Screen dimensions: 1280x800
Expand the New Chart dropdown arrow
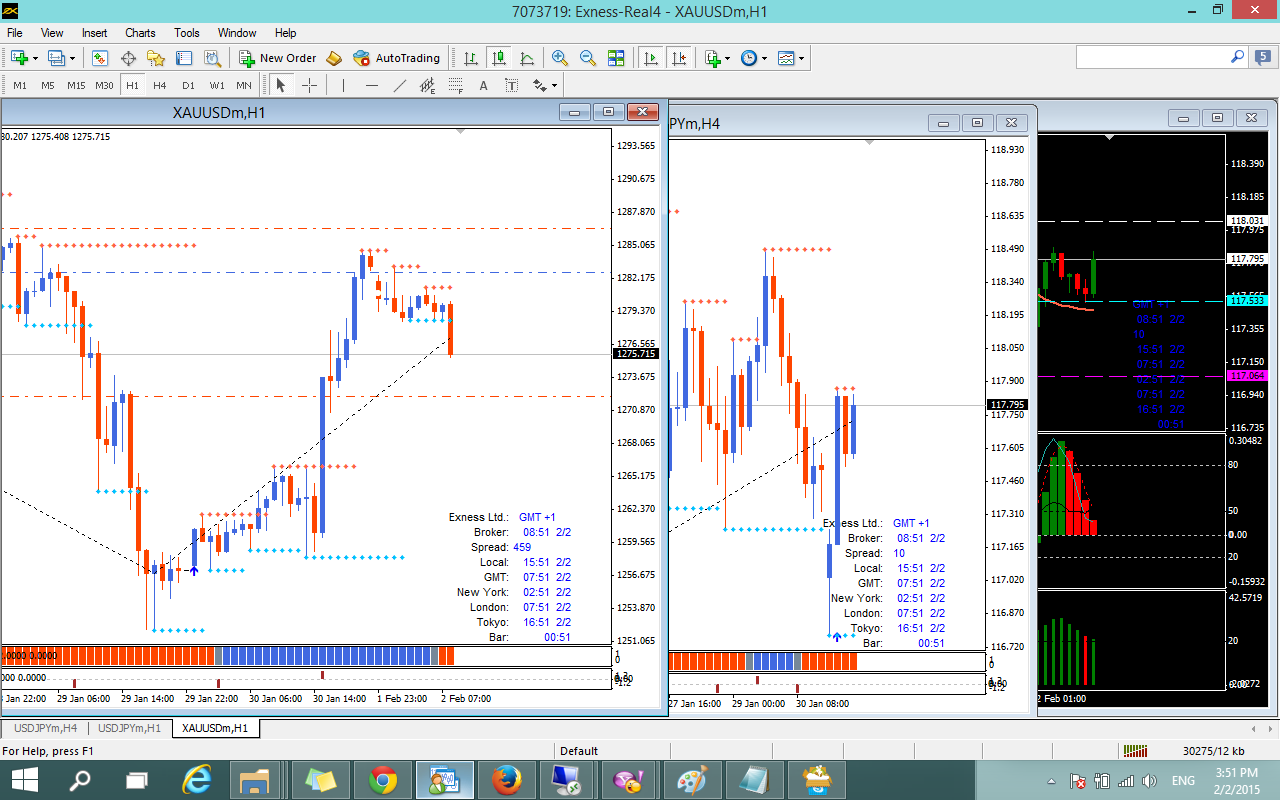pos(35,58)
